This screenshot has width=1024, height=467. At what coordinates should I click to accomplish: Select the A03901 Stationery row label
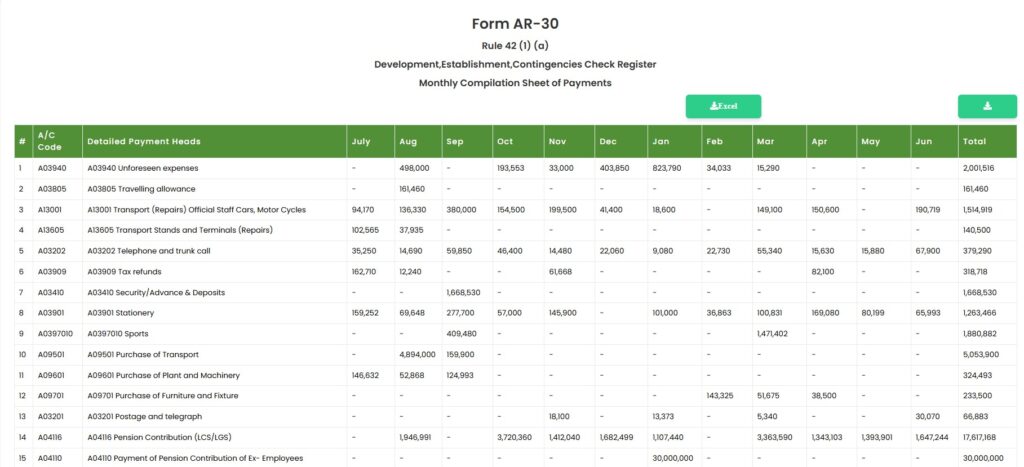point(121,313)
